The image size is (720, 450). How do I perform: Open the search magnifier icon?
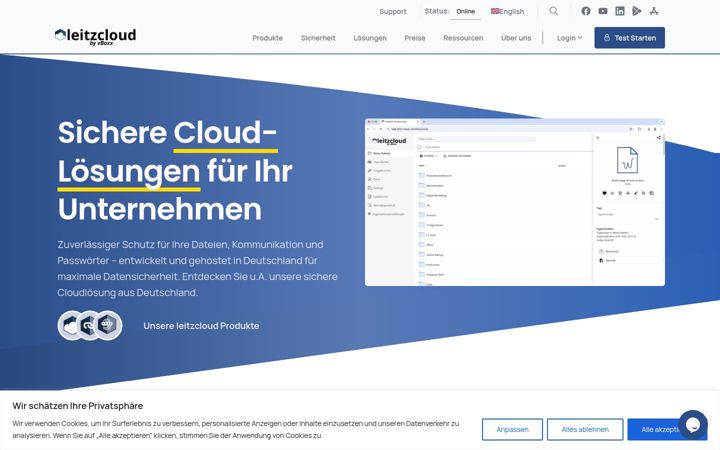point(554,11)
